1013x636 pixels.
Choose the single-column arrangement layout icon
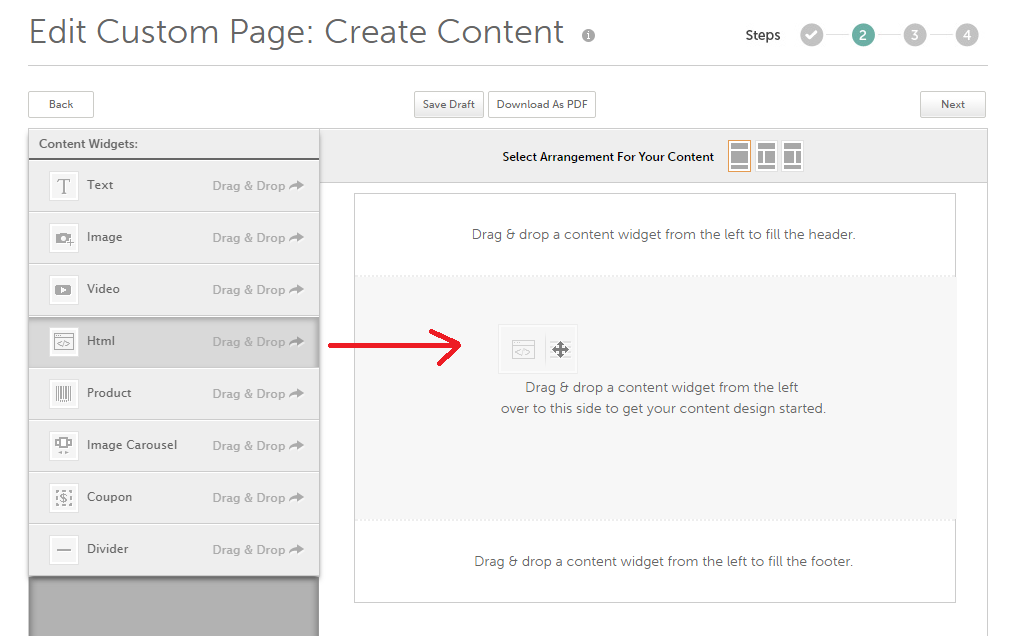[739, 156]
